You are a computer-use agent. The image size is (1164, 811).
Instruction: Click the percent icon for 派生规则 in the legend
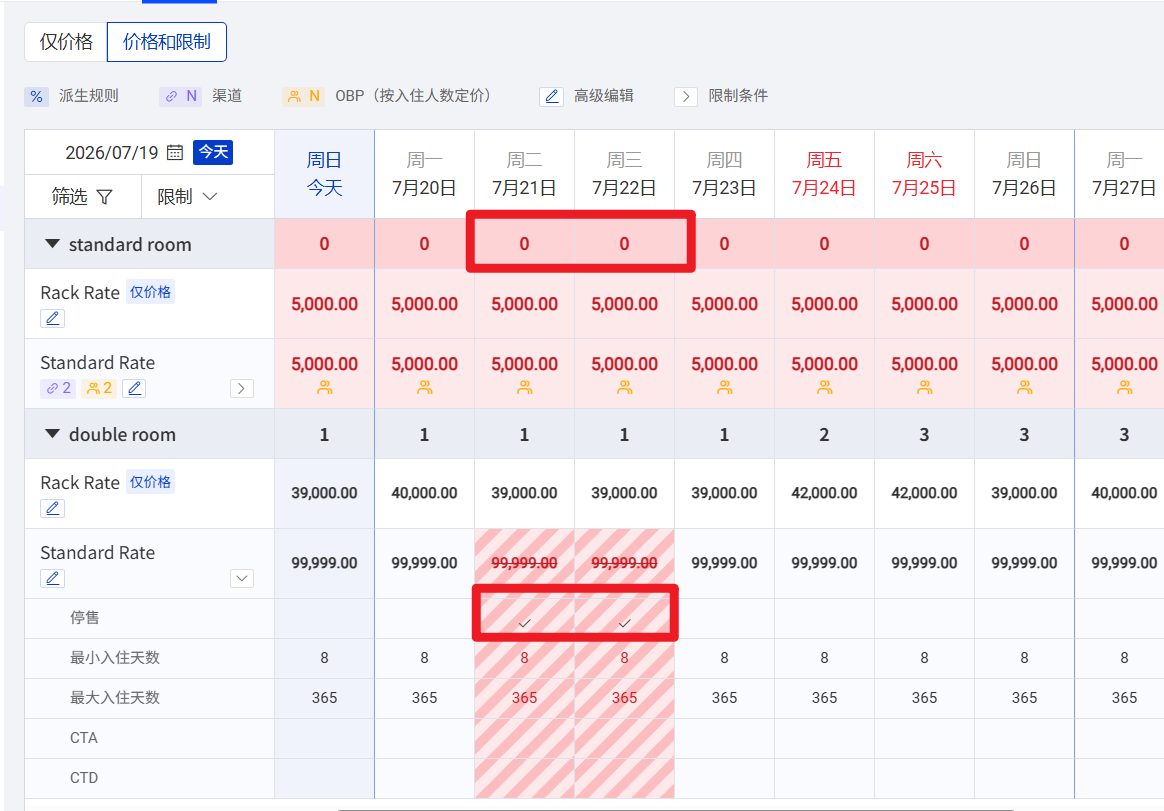36,97
